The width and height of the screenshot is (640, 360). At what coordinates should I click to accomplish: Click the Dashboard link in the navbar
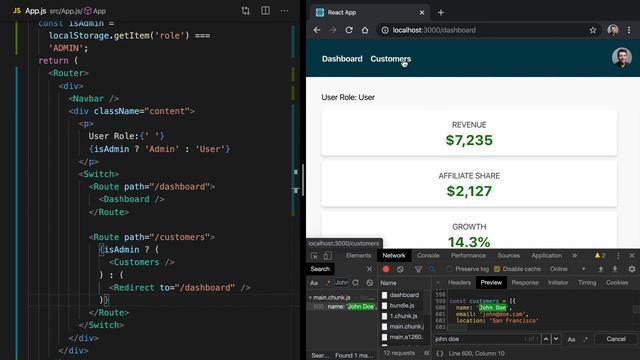[x=342, y=59]
